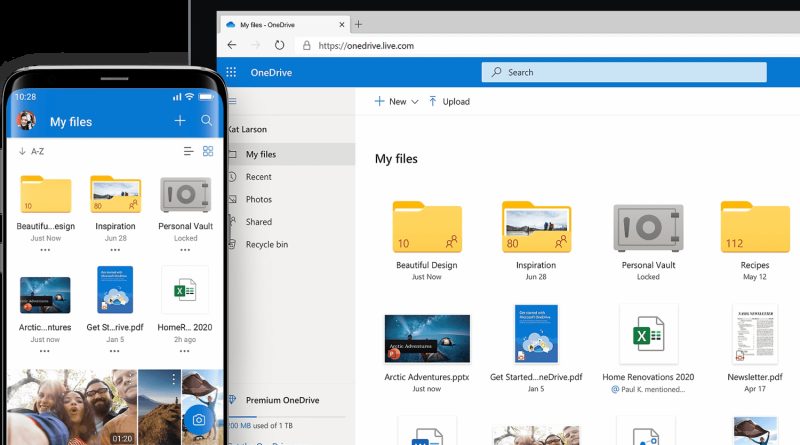This screenshot has height=445, width=800.
Task: Open more options under Beautifu...esign on phone
Action: click(45, 250)
